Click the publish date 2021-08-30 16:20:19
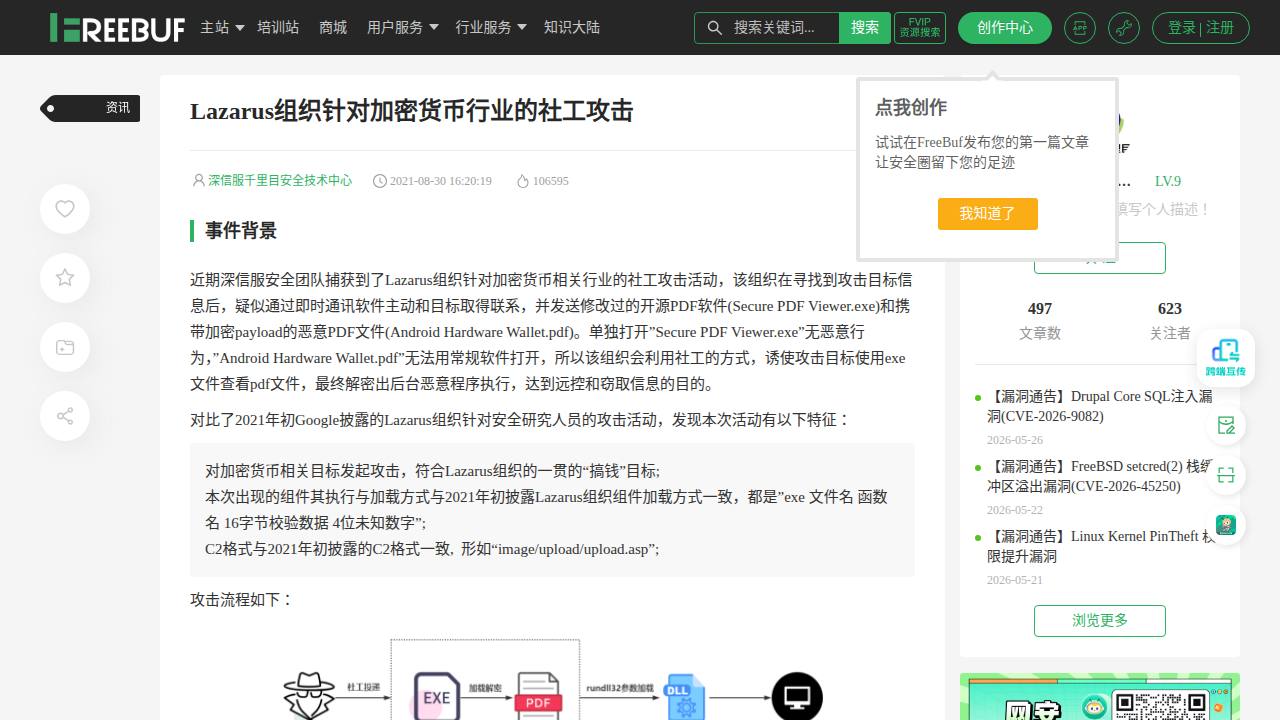 (x=441, y=181)
